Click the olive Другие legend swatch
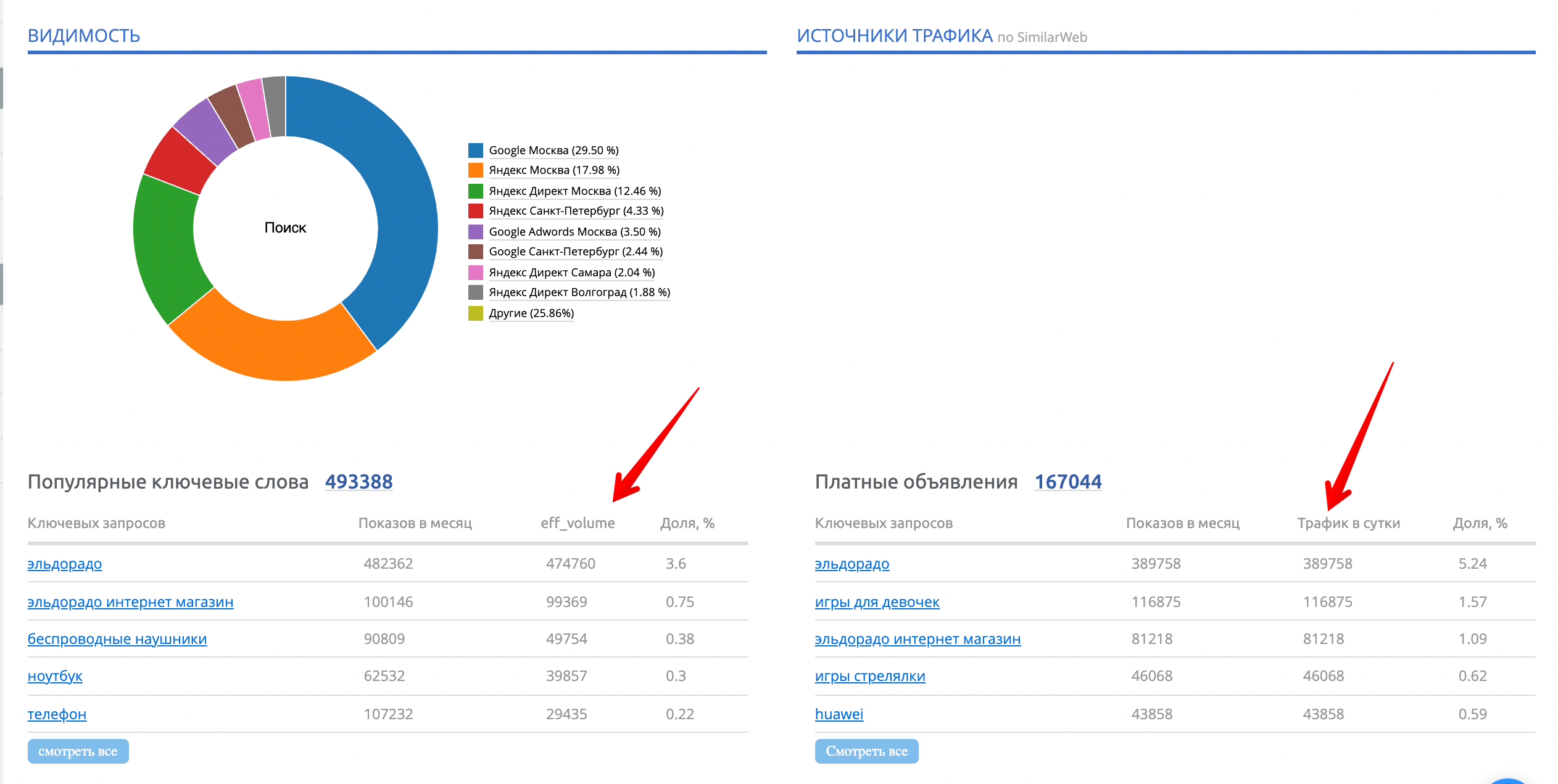Viewport: 1558px width, 784px height. [475, 313]
